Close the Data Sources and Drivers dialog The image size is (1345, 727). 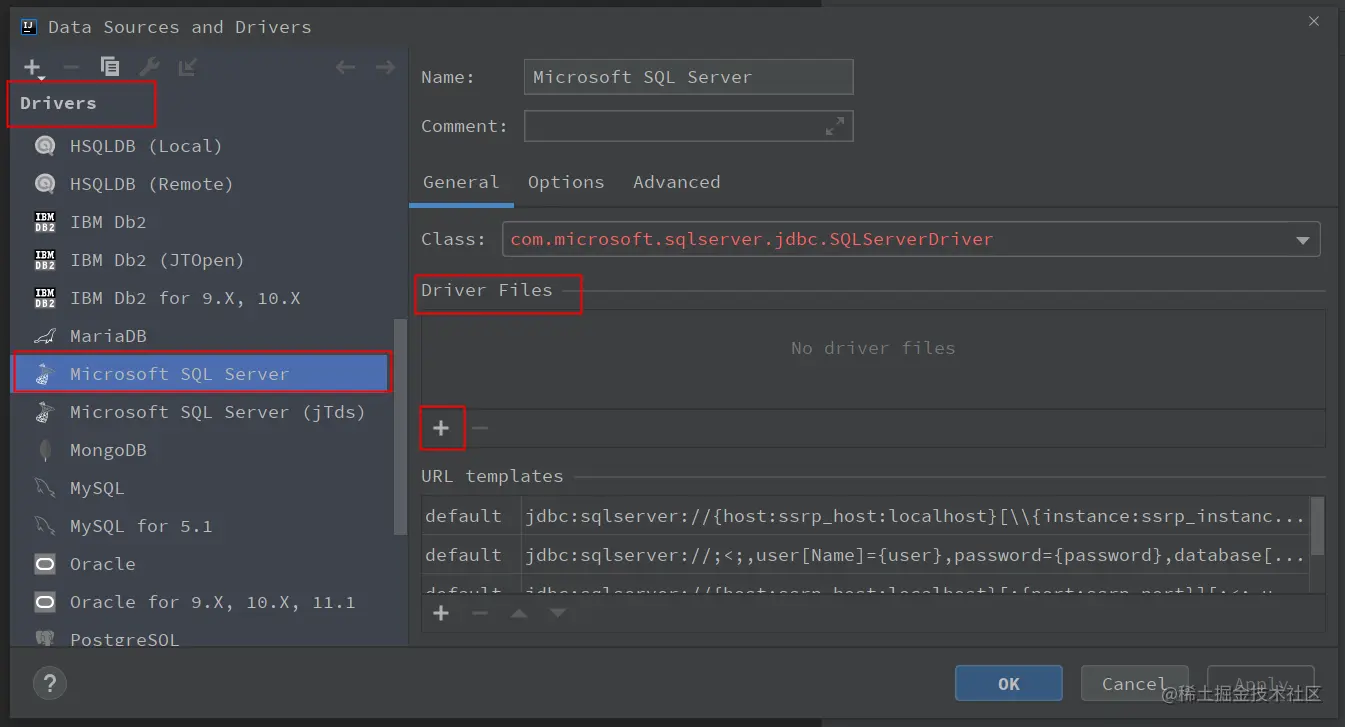pyautogui.click(x=1314, y=21)
